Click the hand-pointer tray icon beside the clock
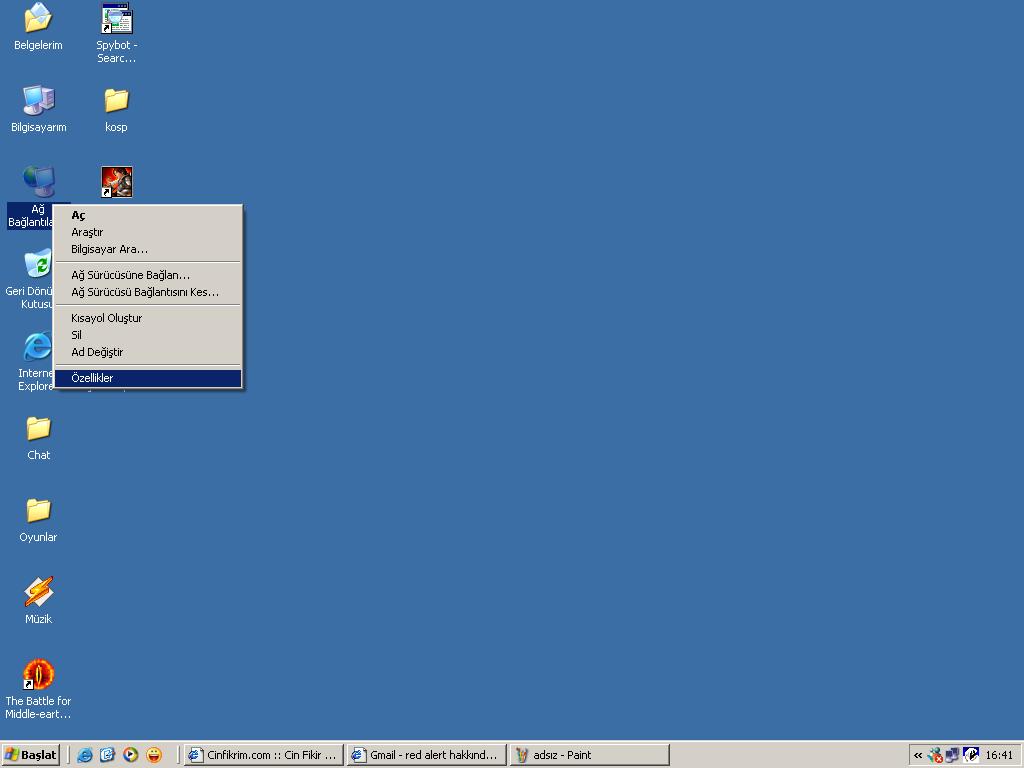Viewport: 1024px width, 768px height. pos(971,755)
